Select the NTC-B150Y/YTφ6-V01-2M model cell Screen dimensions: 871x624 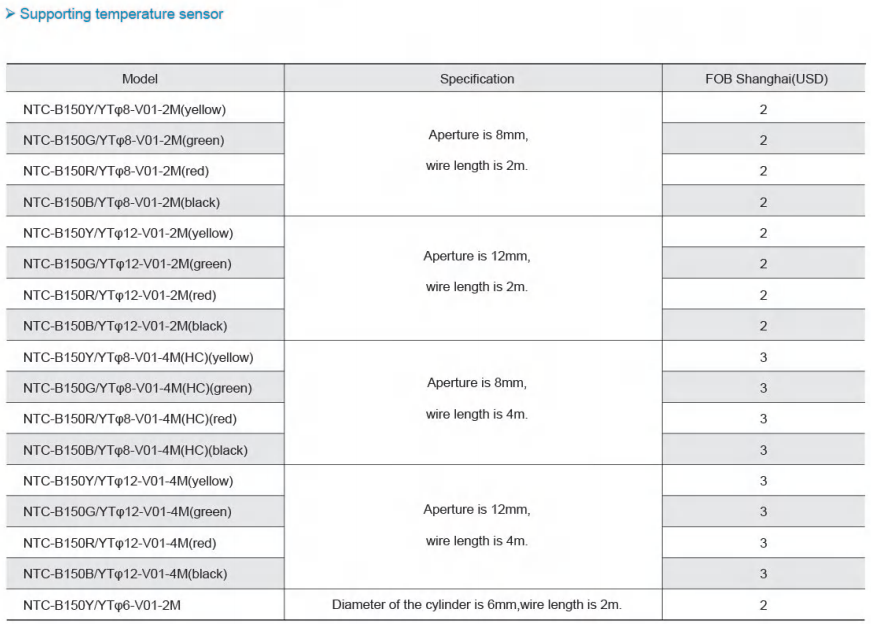tap(145, 605)
